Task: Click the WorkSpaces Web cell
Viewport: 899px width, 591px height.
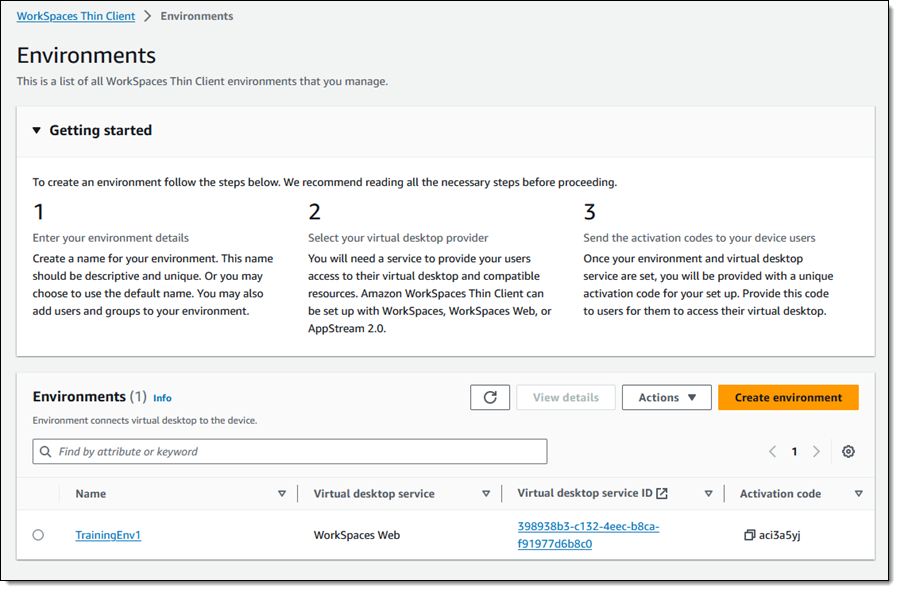Action: tap(357, 535)
